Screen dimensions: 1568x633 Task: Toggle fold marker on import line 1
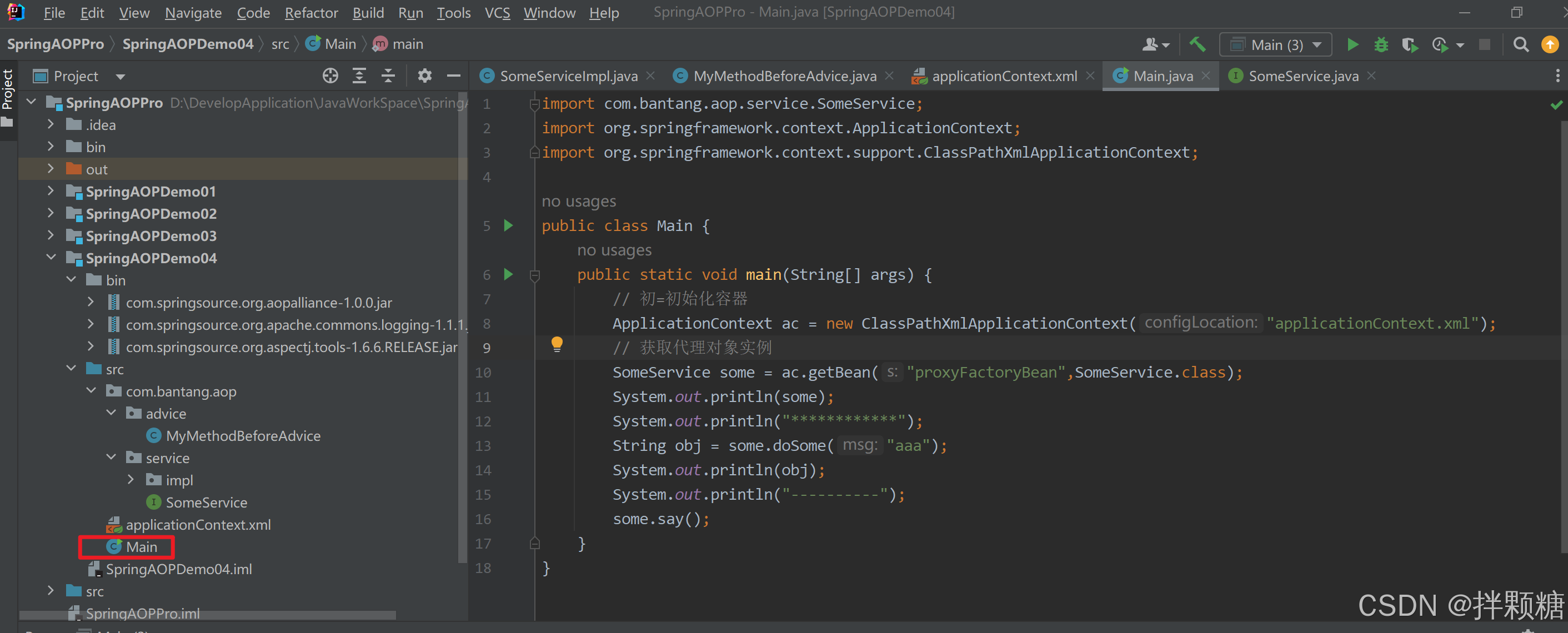click(x=534, y=104)
